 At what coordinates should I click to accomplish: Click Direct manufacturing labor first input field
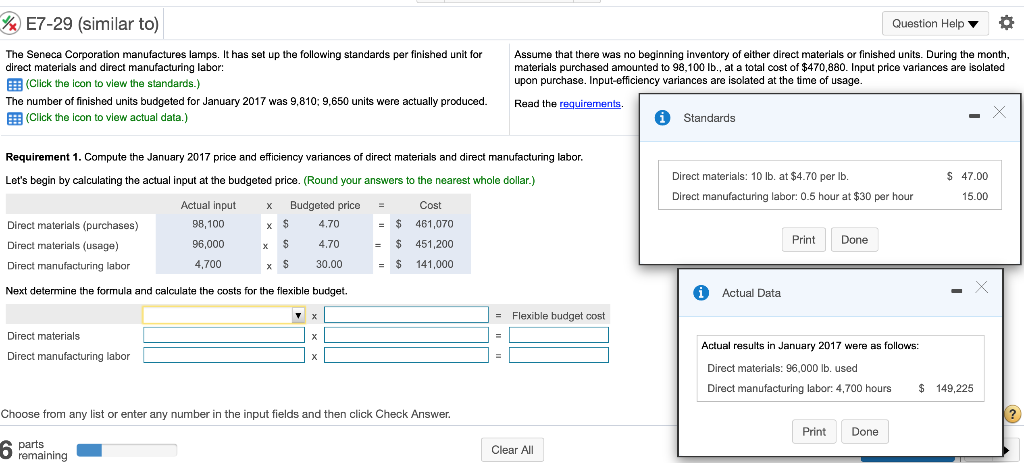(224, 356)
